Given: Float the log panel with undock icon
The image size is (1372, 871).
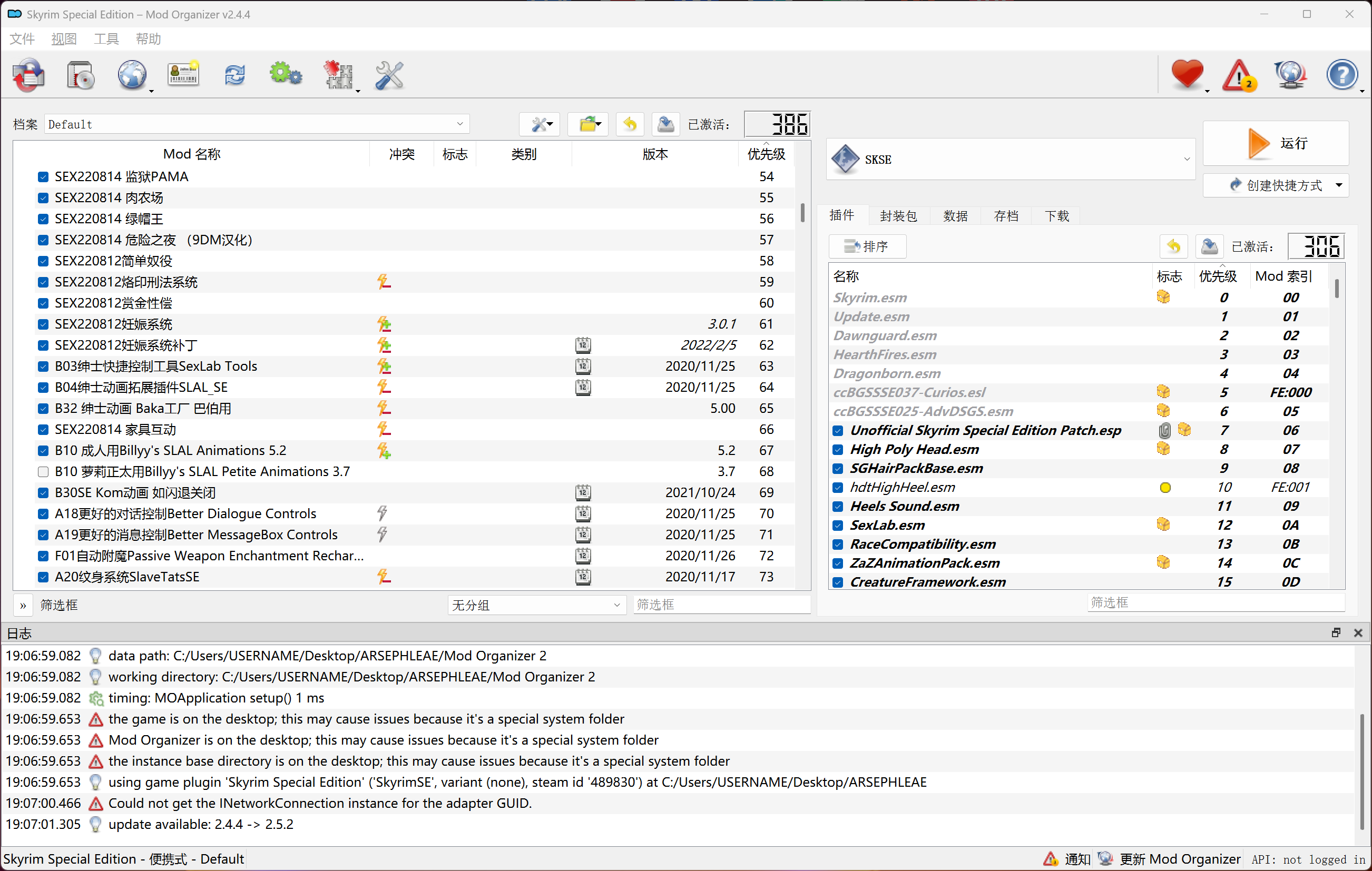Looking at the screenshot, I should pyautogui.click(x=1336, y=632).
